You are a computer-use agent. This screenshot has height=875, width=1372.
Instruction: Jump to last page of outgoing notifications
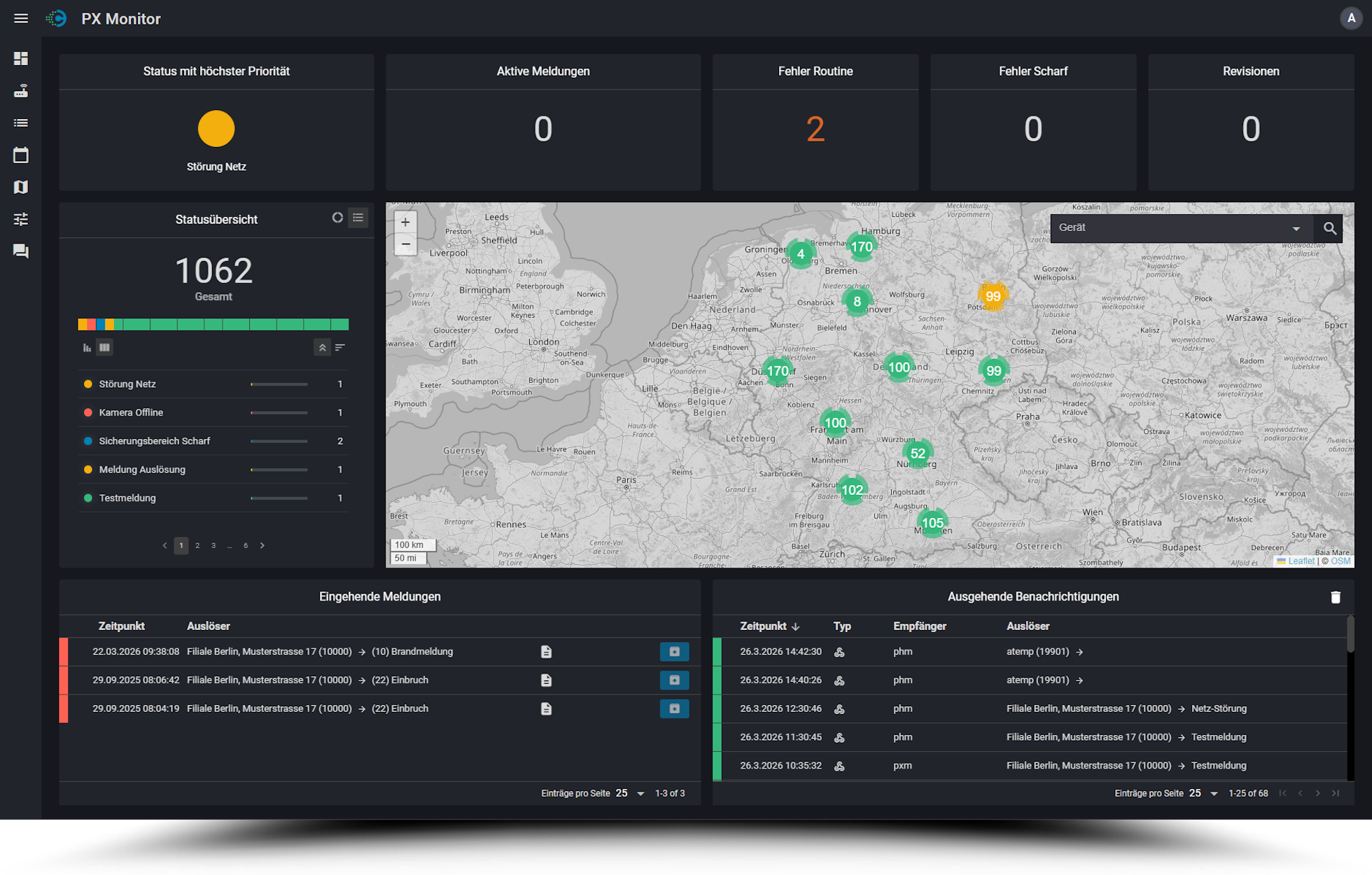click(1336, 793)
